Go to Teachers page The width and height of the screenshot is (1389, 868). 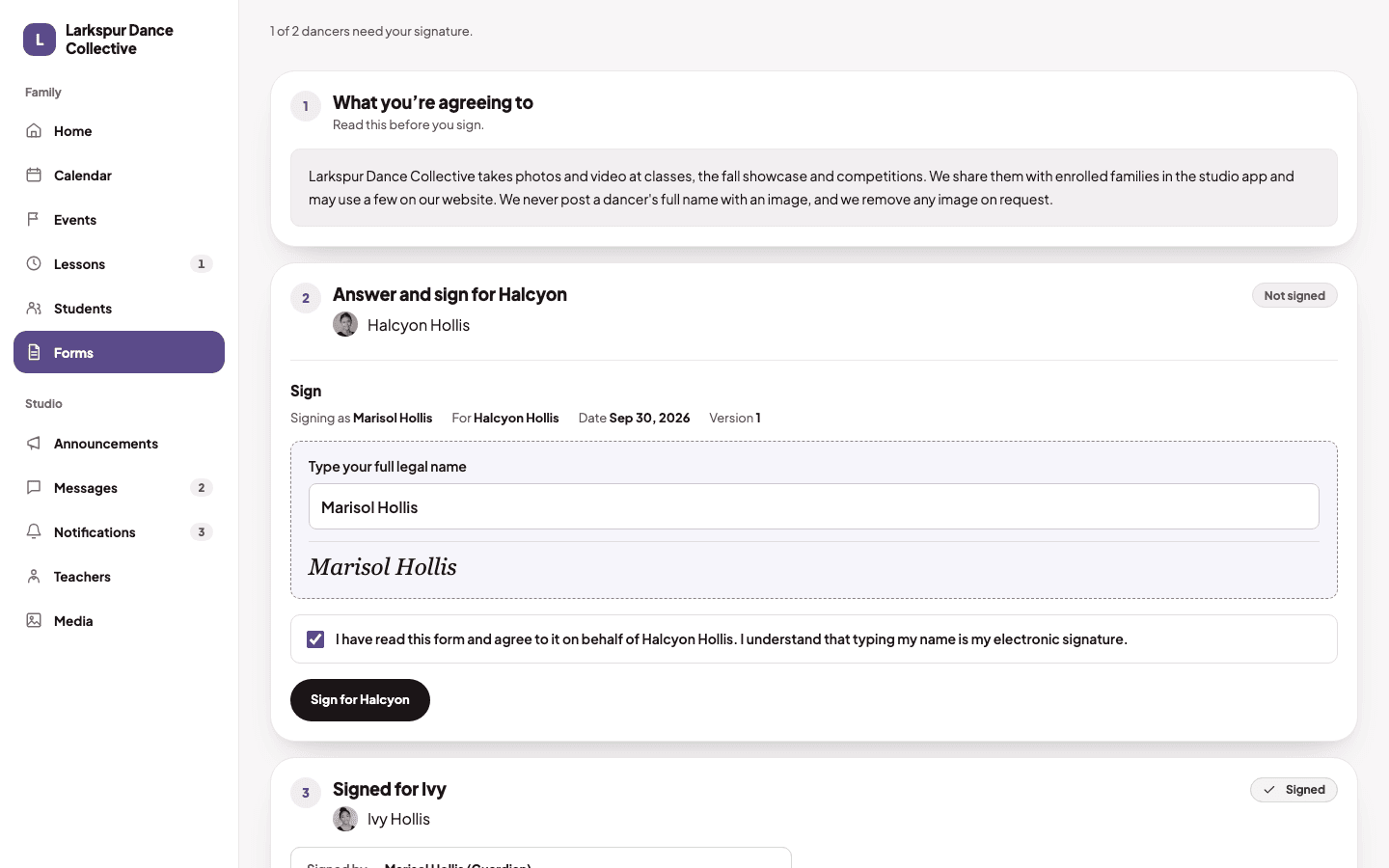click(119, 577)
